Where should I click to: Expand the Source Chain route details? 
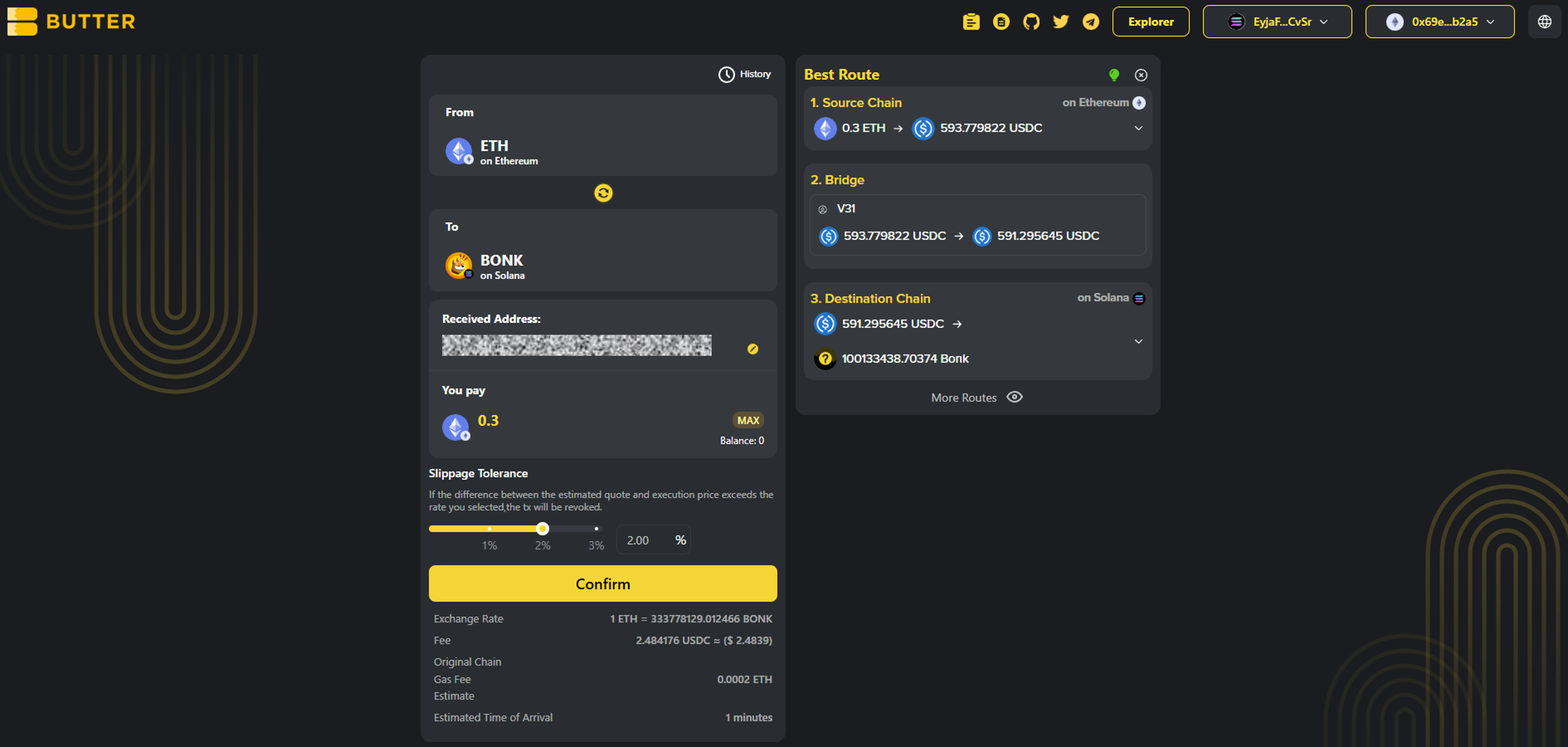pyautogui.click(x=1138, y=128)
